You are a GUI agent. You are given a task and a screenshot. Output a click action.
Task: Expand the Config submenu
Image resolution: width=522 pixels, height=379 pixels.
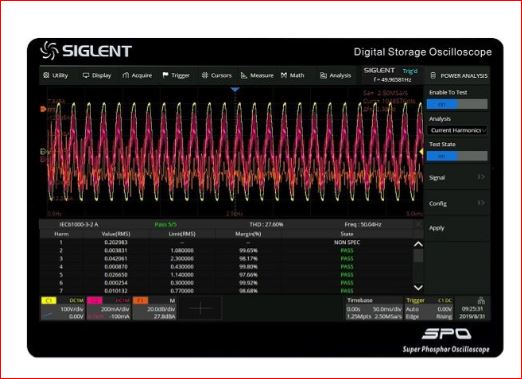tap(457, 203)
